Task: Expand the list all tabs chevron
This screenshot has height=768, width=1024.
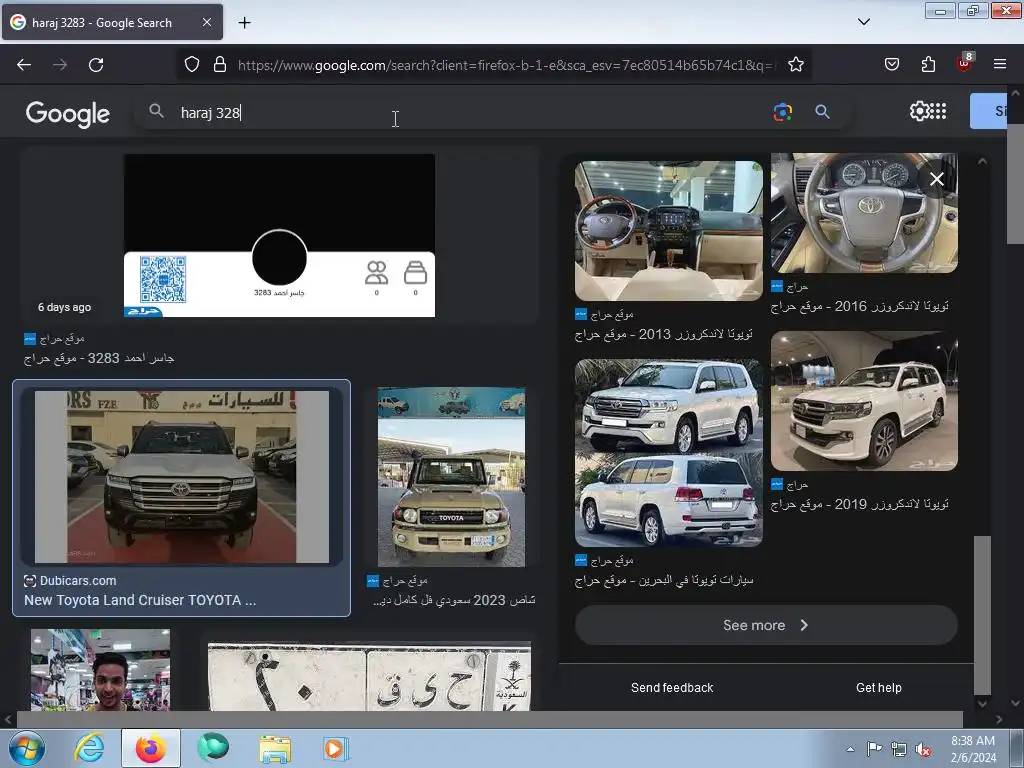Action: tap(863, 22)
